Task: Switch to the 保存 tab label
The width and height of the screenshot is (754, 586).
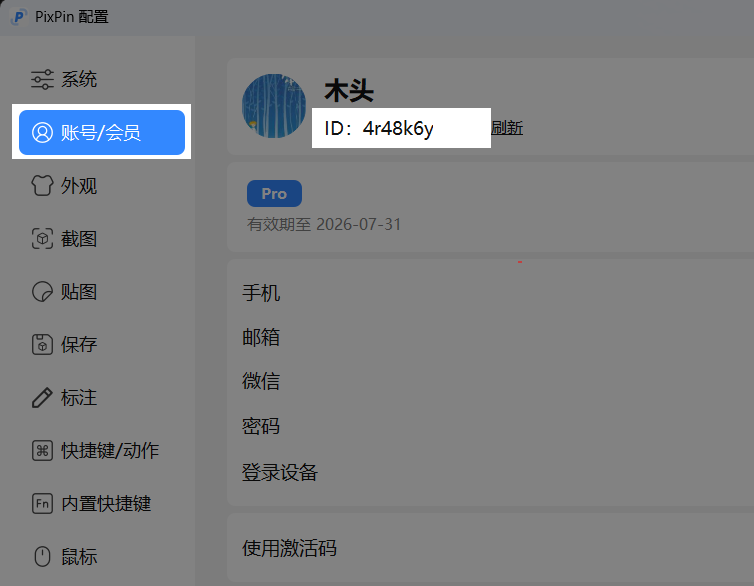Action: 79,345
